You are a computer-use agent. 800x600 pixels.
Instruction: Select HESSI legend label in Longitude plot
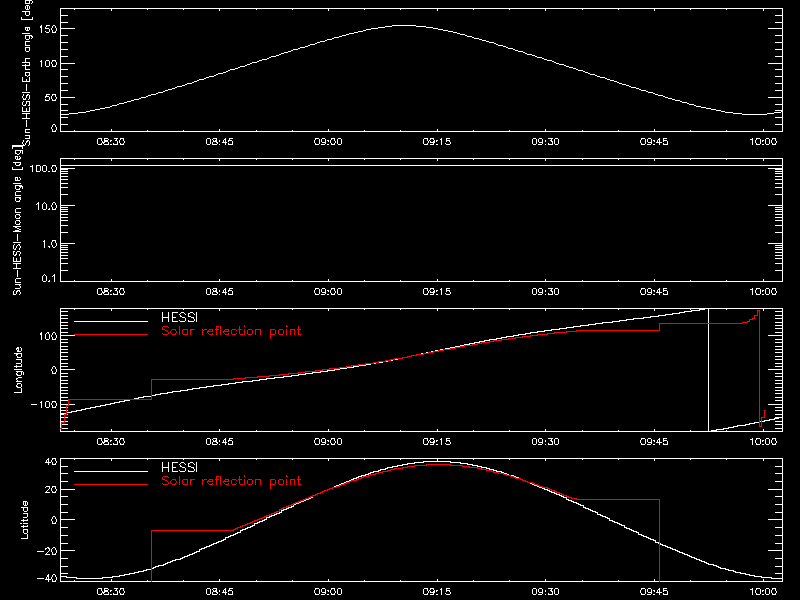coord(179,317)
